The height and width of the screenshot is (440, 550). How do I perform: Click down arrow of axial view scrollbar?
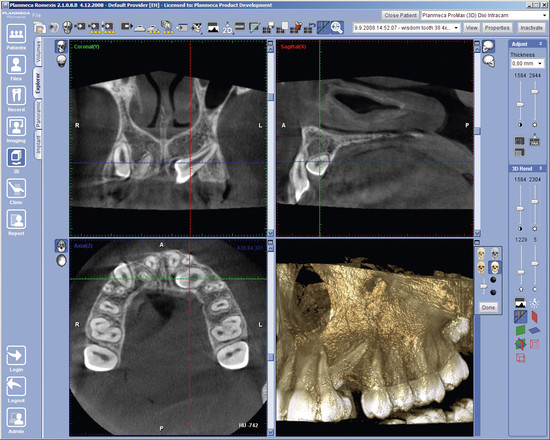coord(270,432)
